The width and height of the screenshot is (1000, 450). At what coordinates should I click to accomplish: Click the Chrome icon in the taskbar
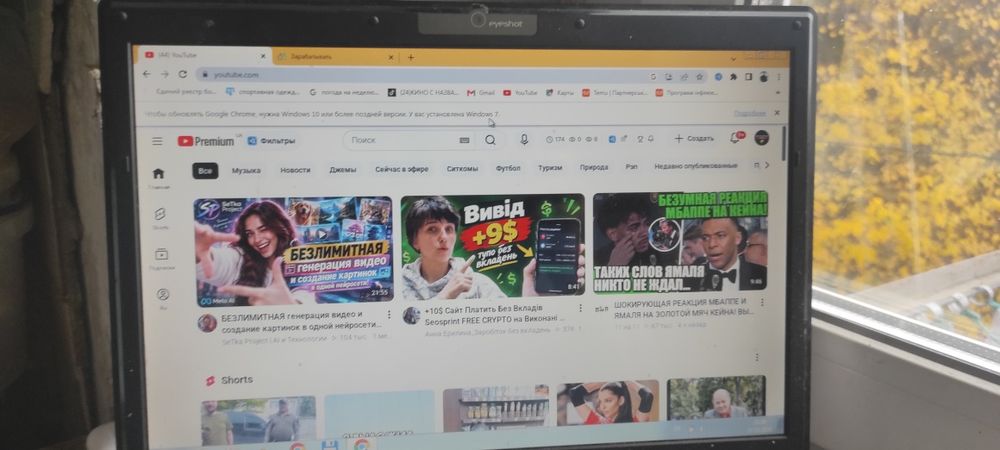click(x=362, y=444)
